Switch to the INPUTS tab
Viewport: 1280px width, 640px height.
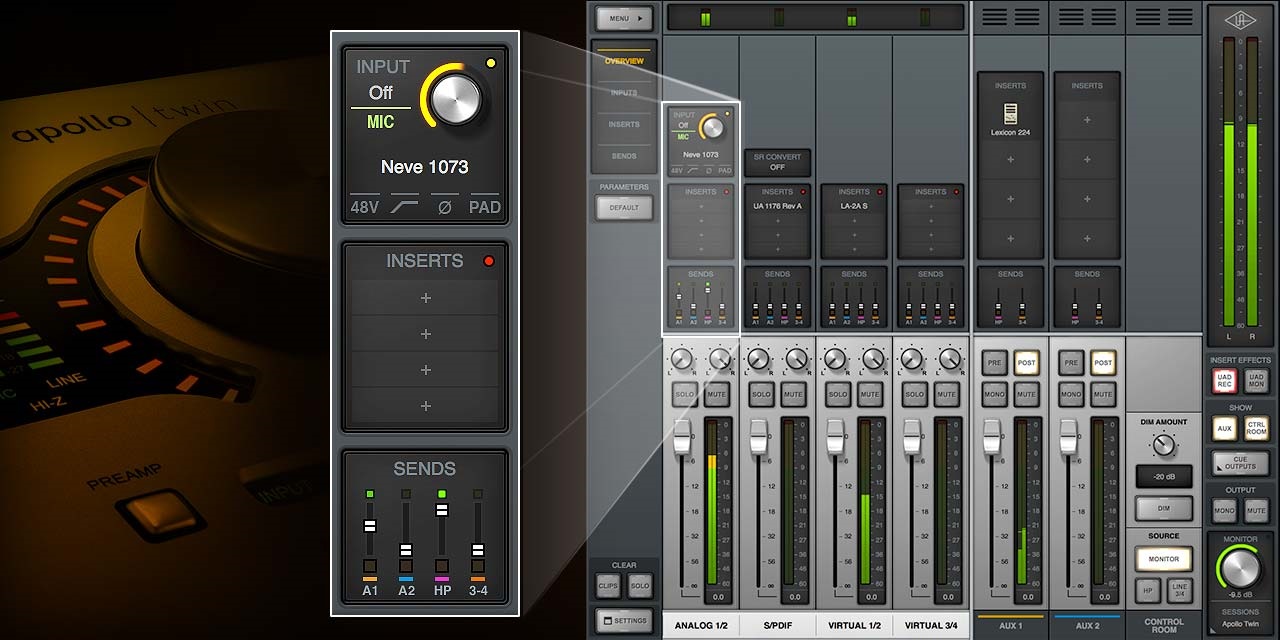click(623, 90)
